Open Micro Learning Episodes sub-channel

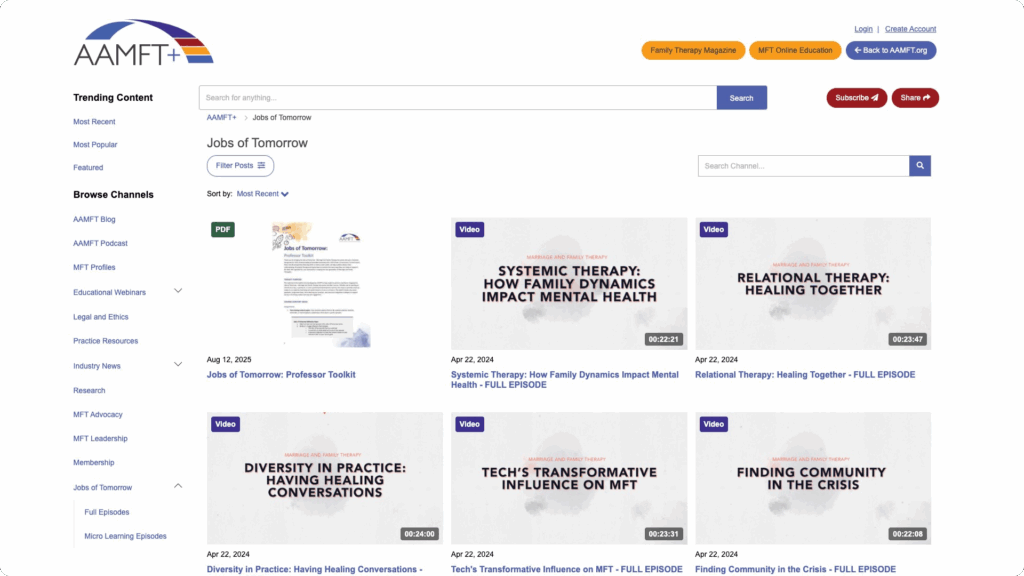tap(125, 536)
